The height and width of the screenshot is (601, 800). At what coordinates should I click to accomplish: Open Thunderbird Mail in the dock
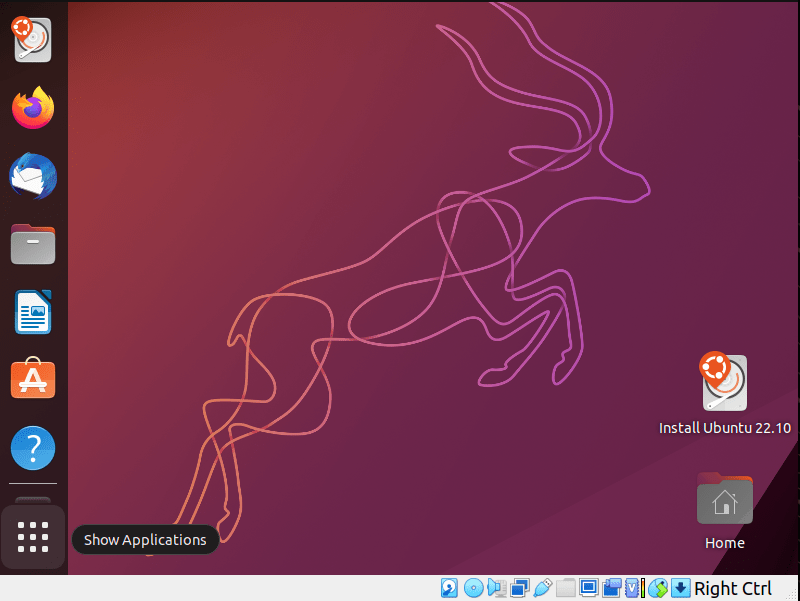pyautogui.click(x=33, y=176)
